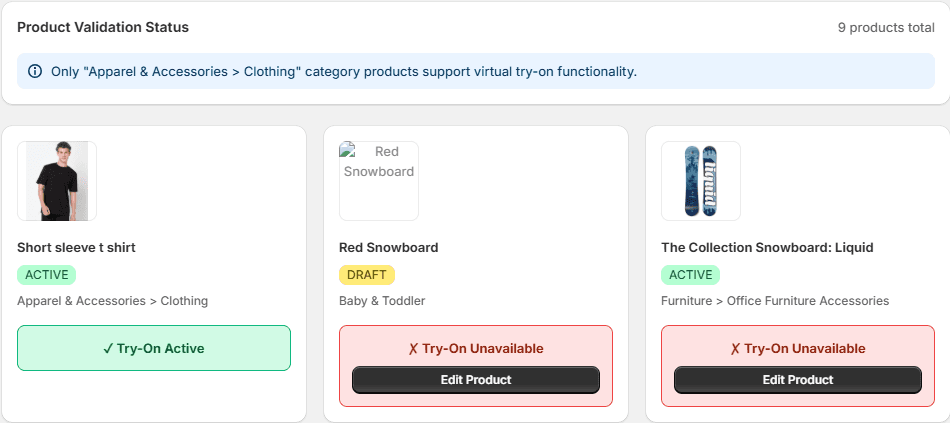This screenshot has height=423, width=950.
Task: Click the "Short sleeve t shirt" product title
Action: click(x=76, y=247)
